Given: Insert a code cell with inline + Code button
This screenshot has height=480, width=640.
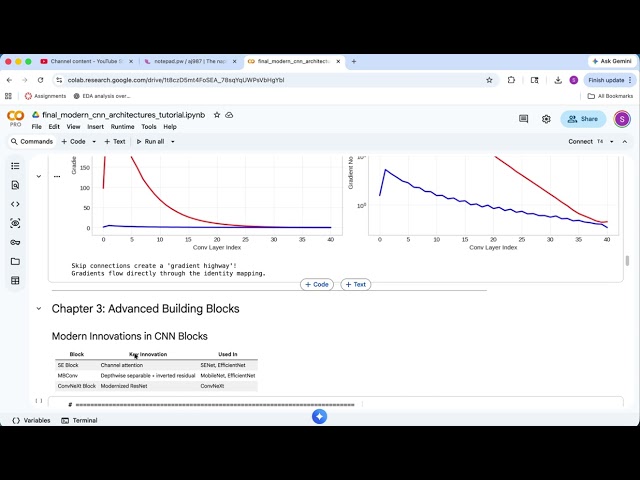Looking at the screenshot, I should tap(317, 284).
